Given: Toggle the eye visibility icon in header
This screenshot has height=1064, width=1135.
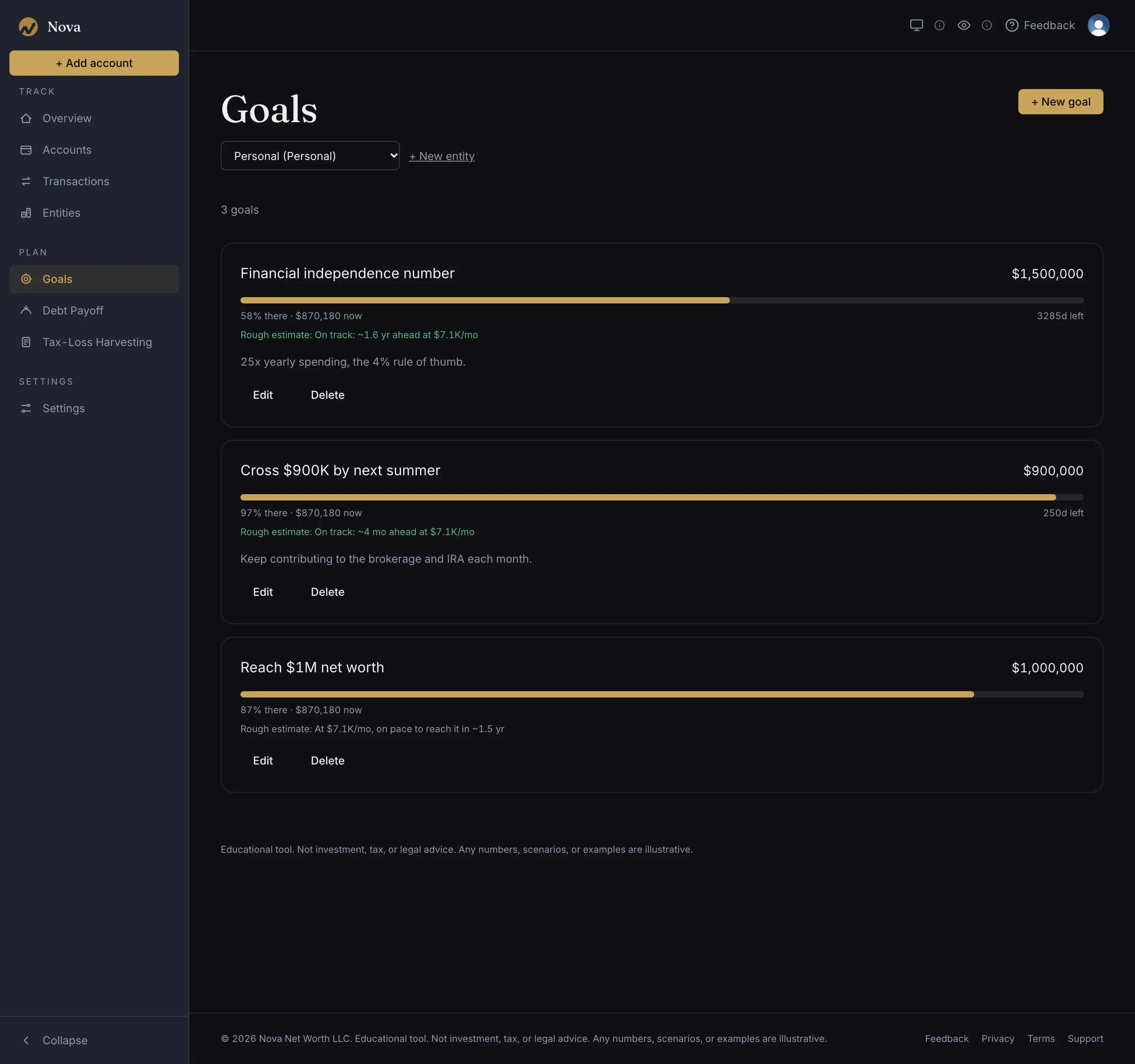Looking at the screenshot, I should point(964,25).
